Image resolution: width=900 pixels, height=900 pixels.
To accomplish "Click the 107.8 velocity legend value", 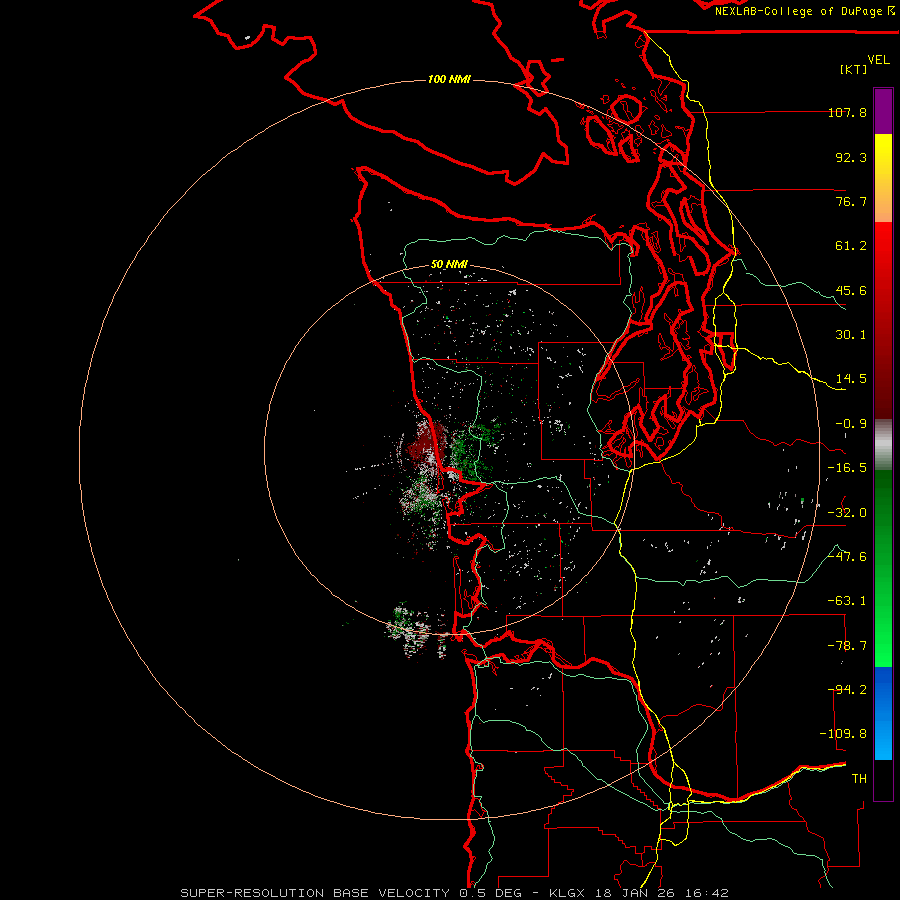I will (848, 112).
